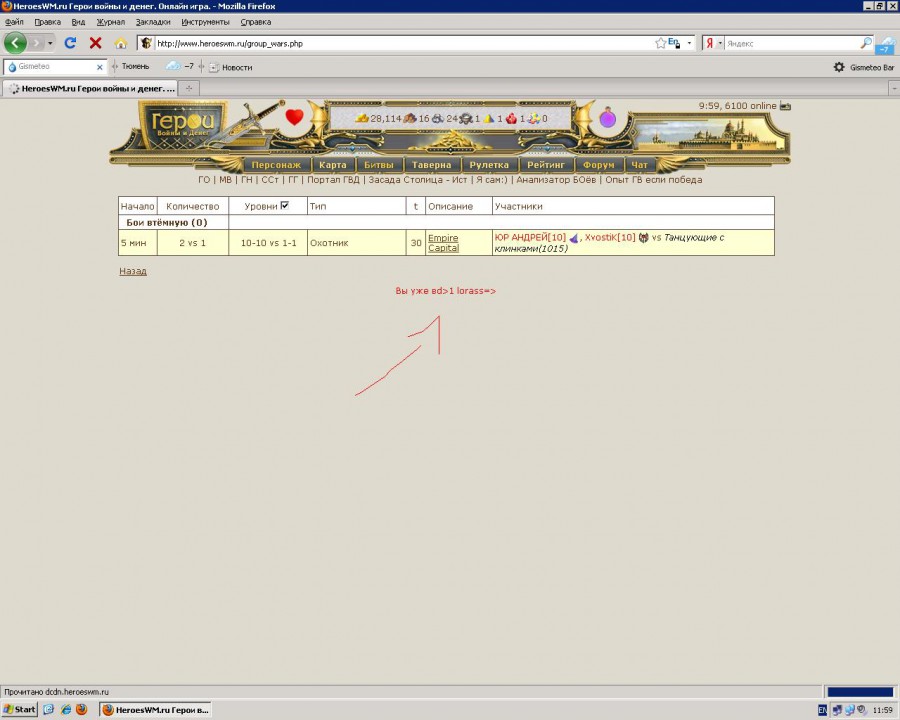Click the green browser Back button

pos(15,43)
